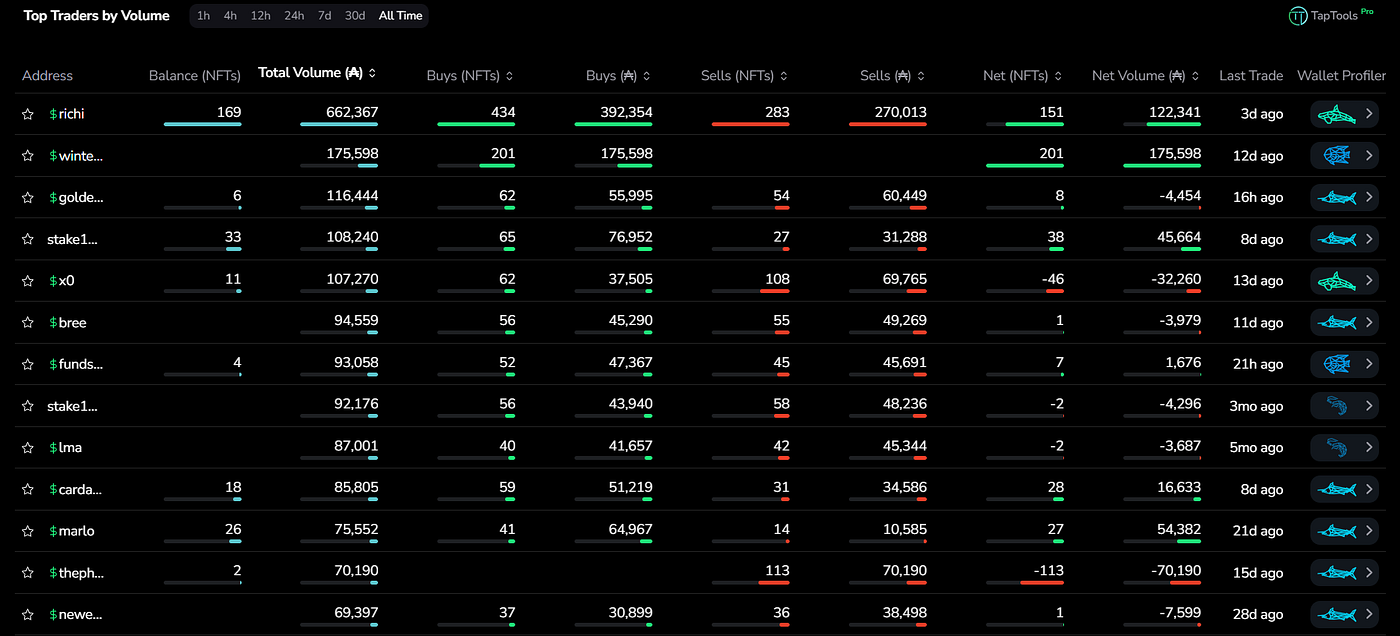1400x636 pixels.
Task: Star the $richi address row
Action: 28,114
